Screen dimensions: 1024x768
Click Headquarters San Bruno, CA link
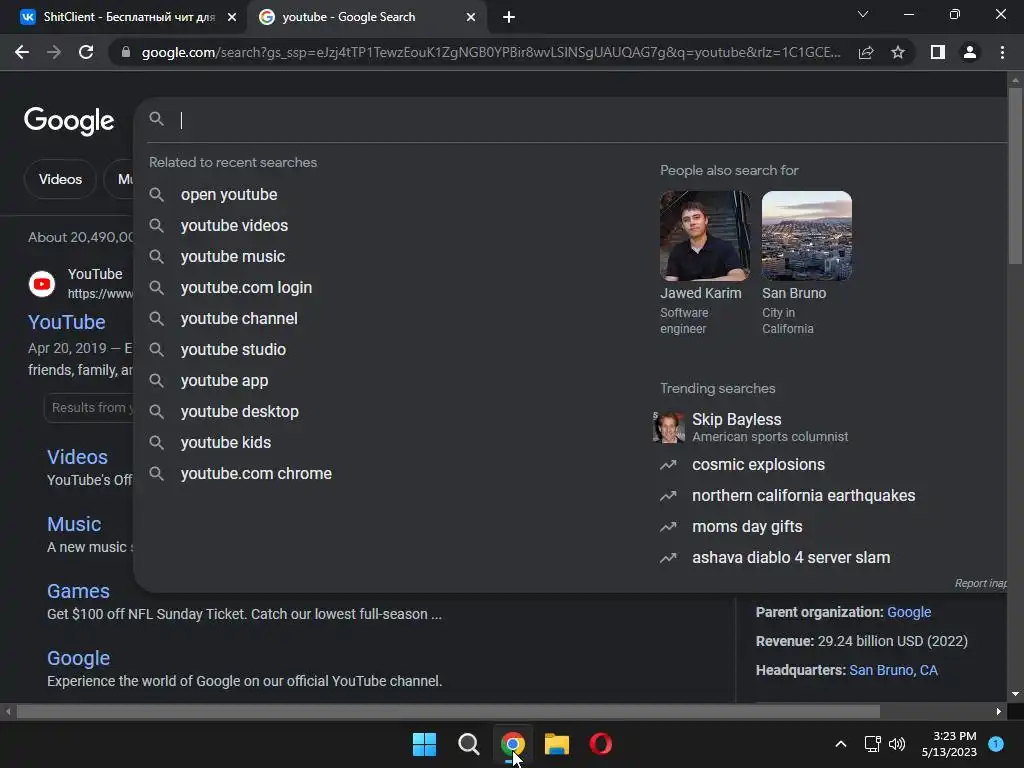(x=893, y=670)
